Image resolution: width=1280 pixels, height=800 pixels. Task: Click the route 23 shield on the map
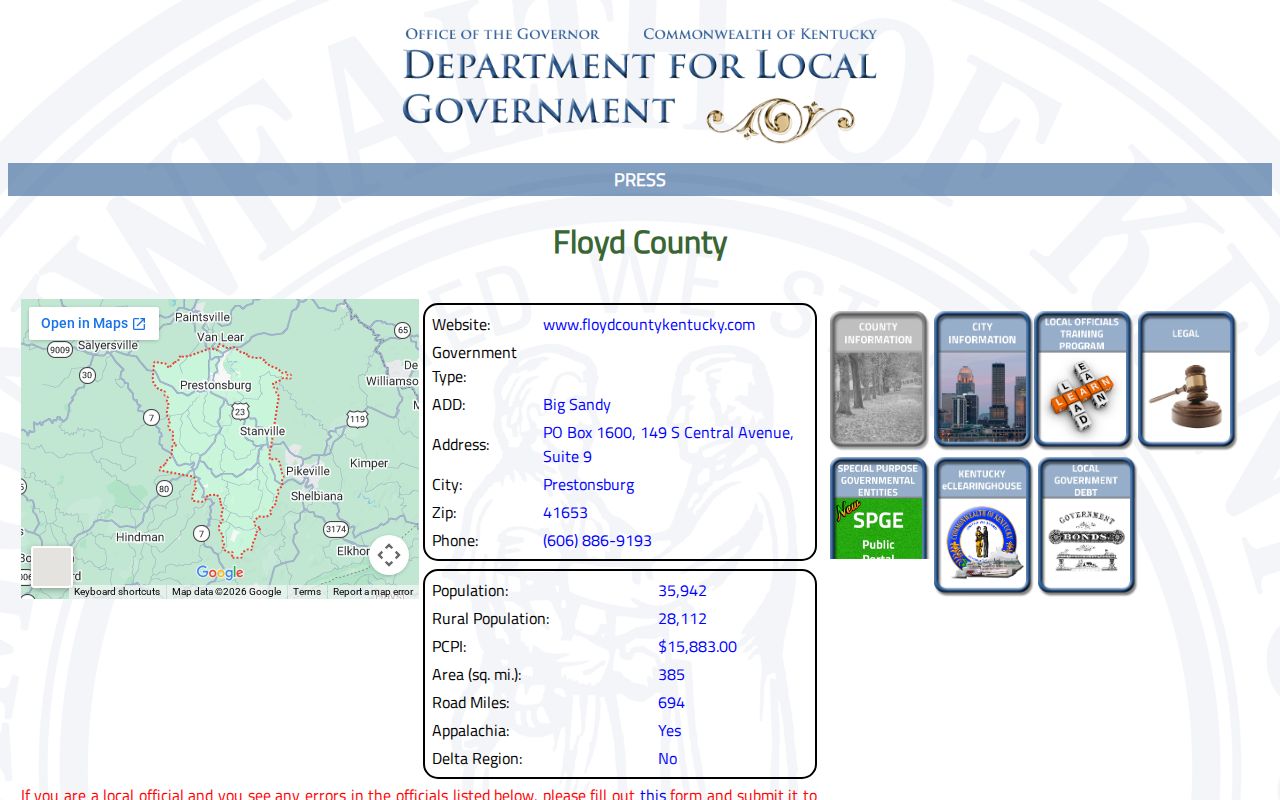pyautogui.click(x=240, y=412)
